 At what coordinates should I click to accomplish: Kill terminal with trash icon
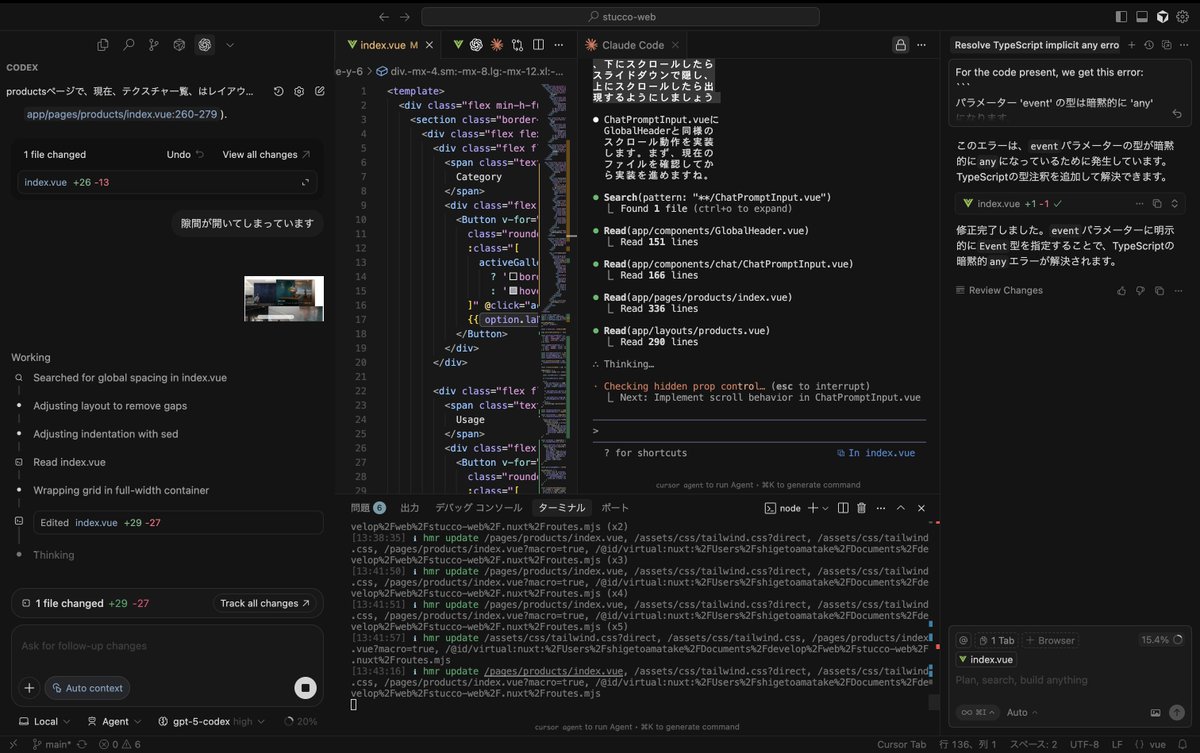(861, 508)
